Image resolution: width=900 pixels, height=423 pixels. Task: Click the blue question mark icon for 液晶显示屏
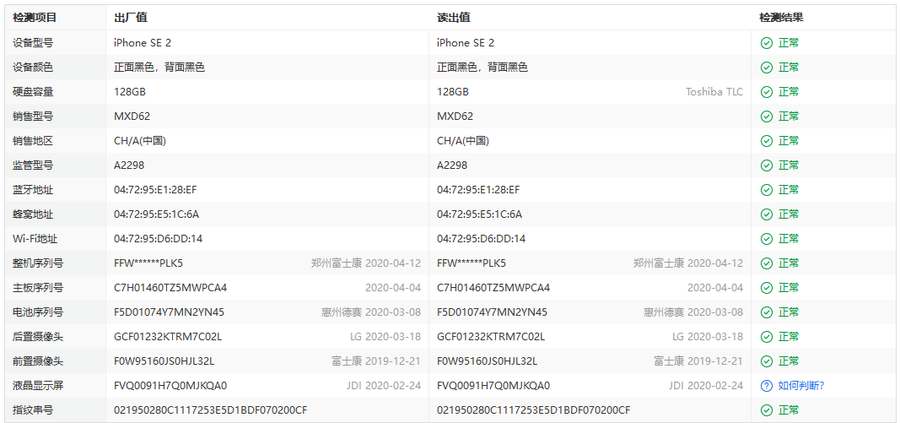click(x=766, y=386)
